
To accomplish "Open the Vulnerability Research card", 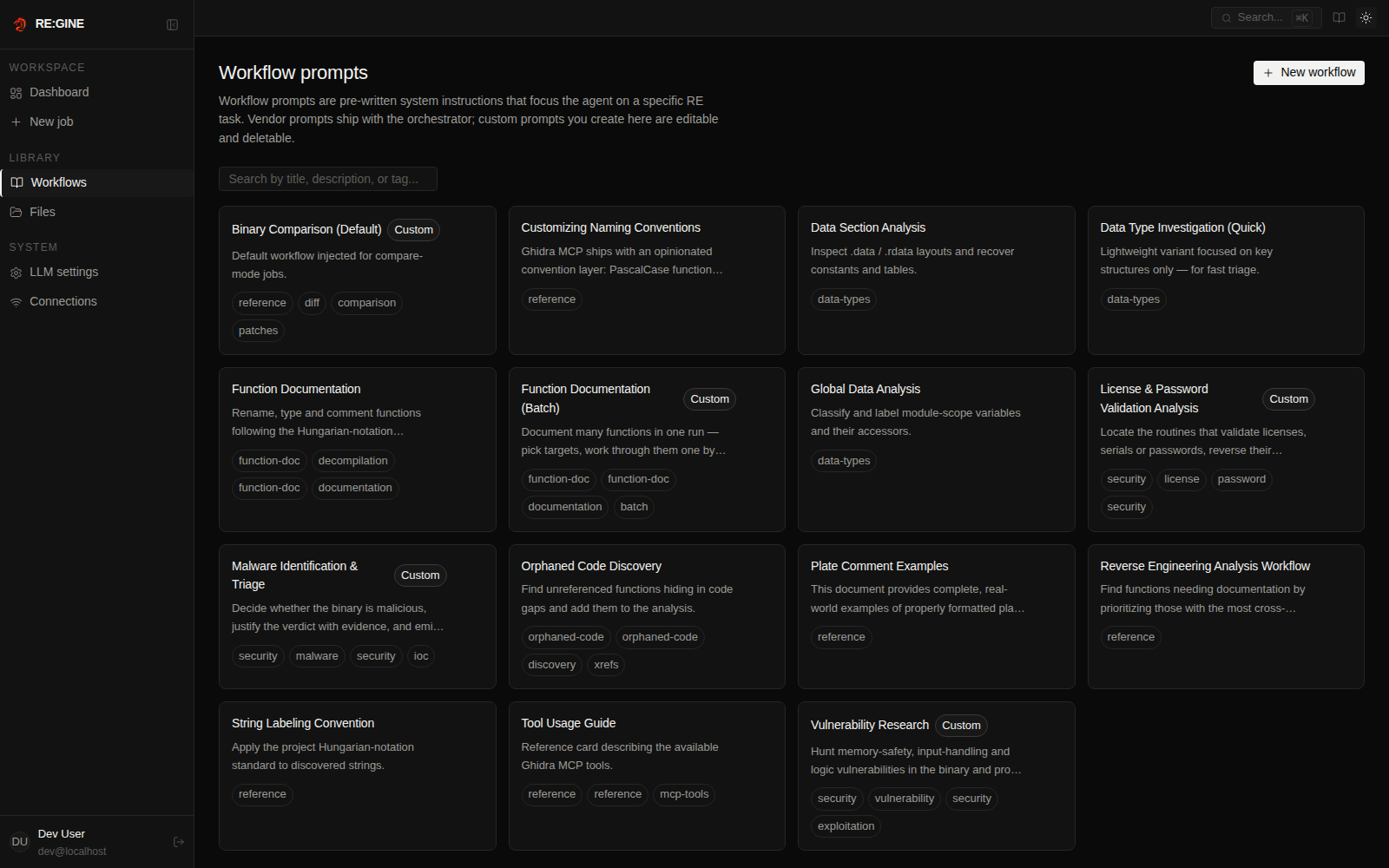I will coord(936,776).
